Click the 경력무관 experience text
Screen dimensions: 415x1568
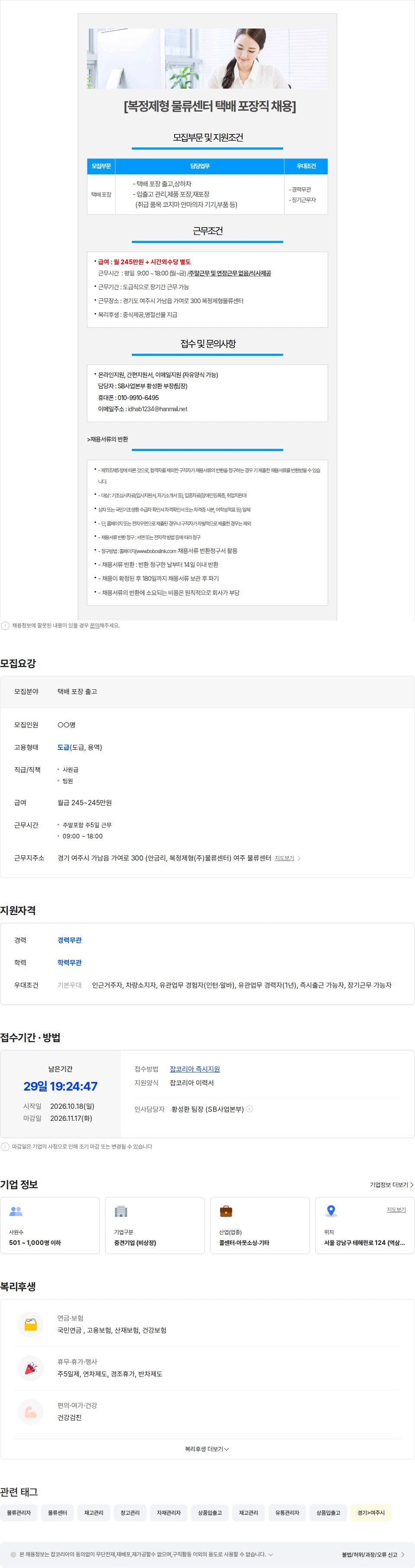[x=69, y=940]
